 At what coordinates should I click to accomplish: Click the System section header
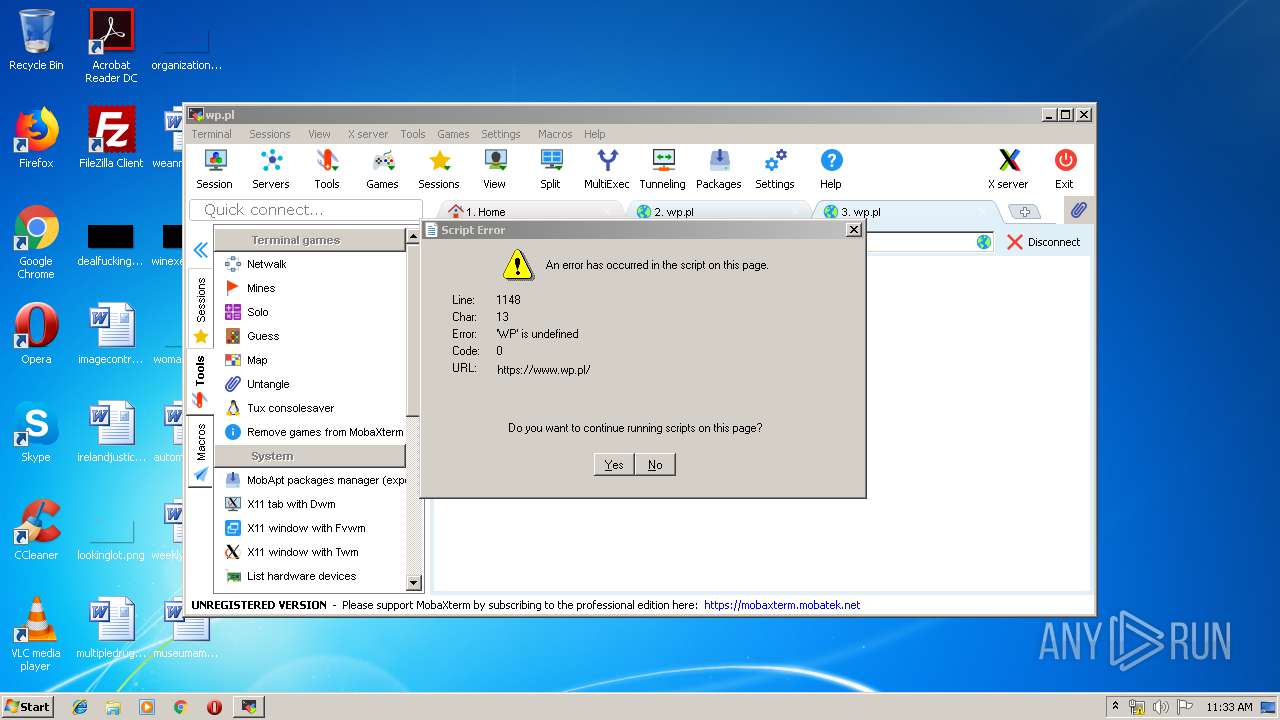[x=309, y=456]
